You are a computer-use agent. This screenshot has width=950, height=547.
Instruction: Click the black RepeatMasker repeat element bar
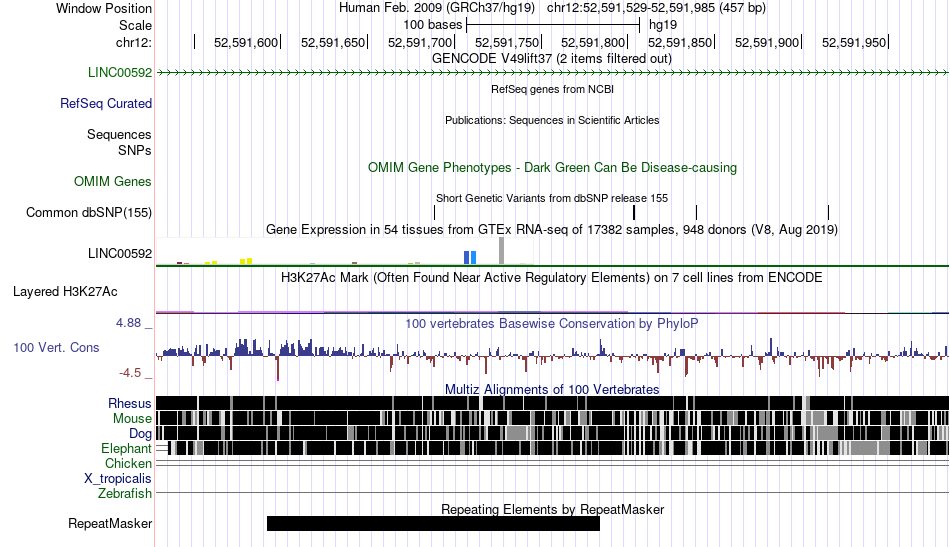click(x=433, y=523)
